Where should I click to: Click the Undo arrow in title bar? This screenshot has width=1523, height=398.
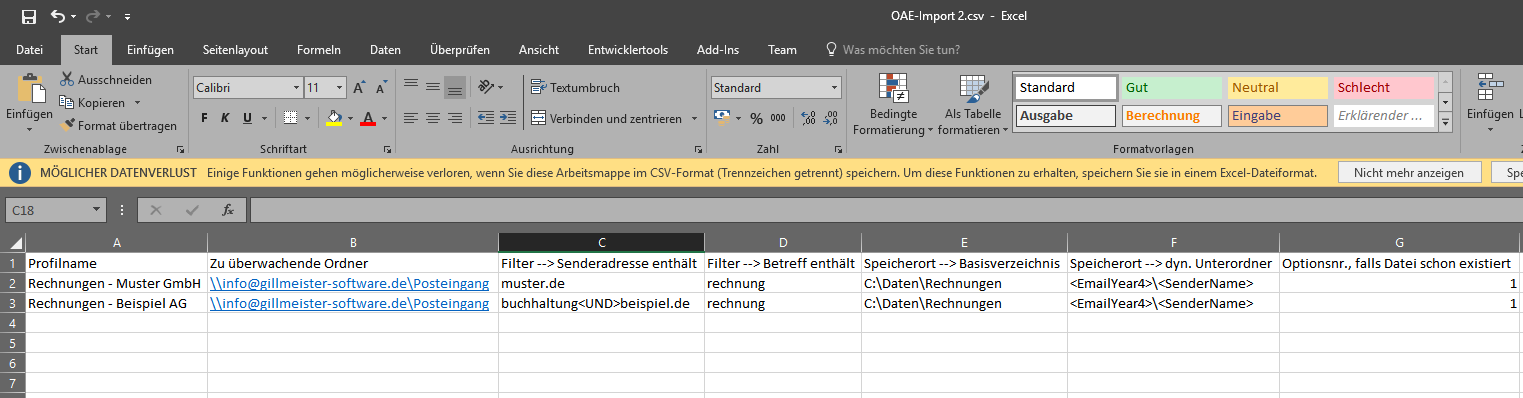pyautogui.click(x=58, y=16)
